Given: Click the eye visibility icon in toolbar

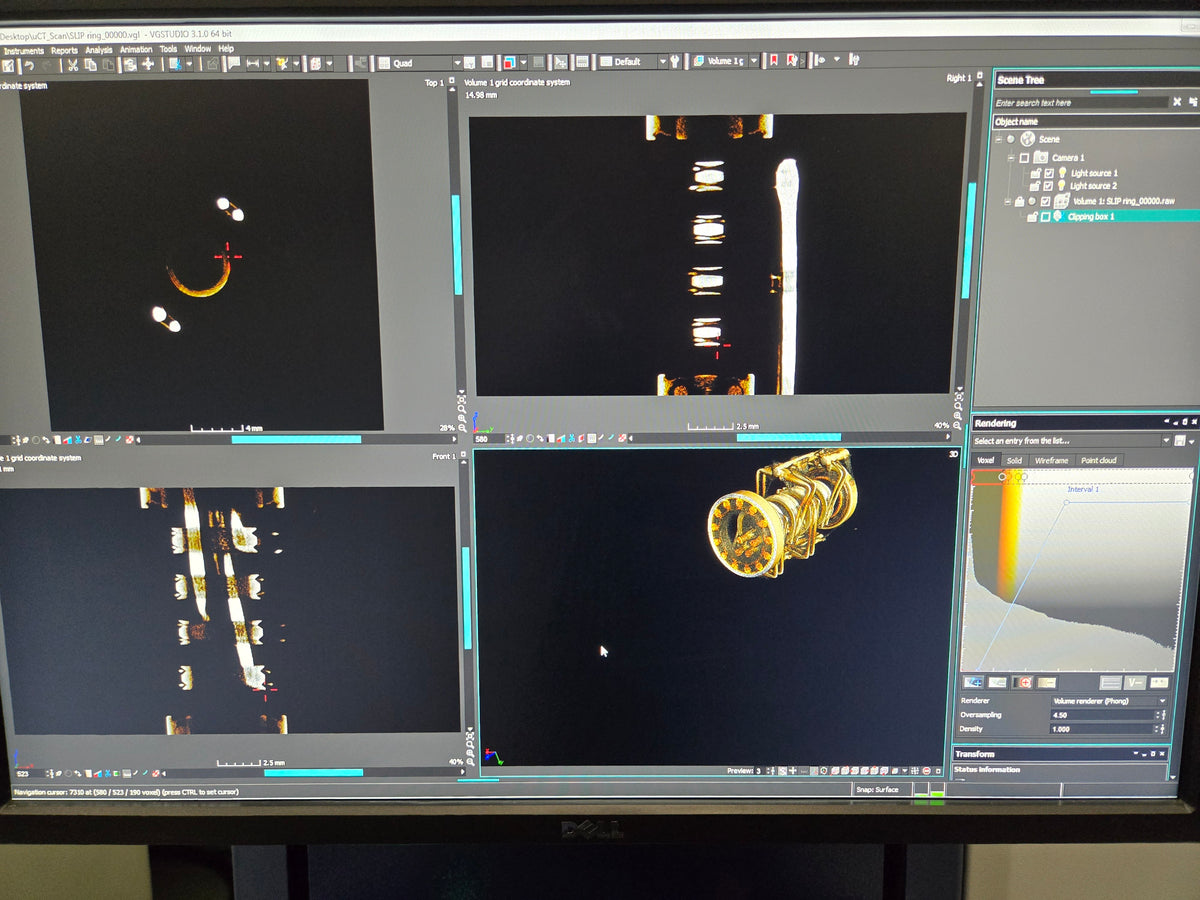Looking at the screenshot, I should point(822,61).
